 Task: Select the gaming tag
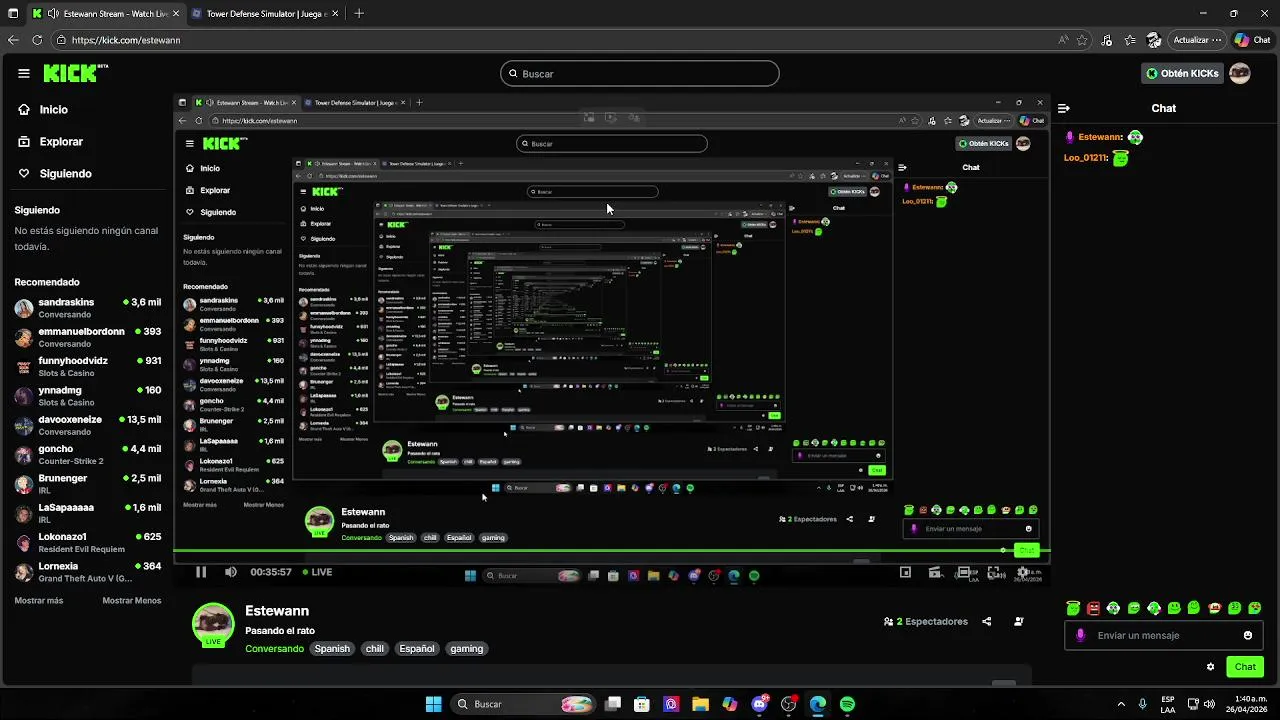[466, 649]
